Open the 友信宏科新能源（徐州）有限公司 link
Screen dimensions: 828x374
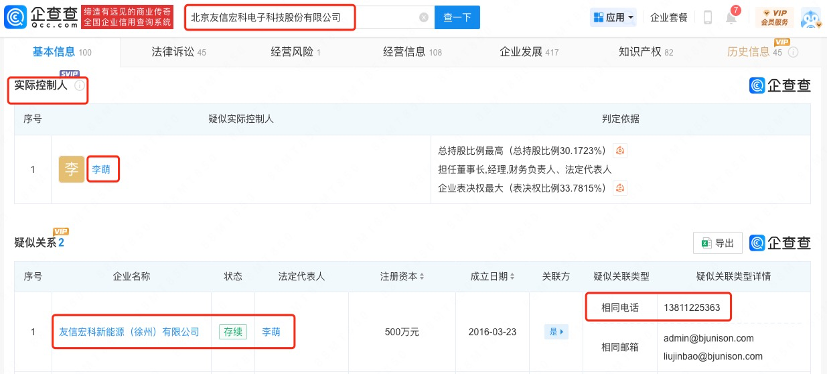pos(129,332)
